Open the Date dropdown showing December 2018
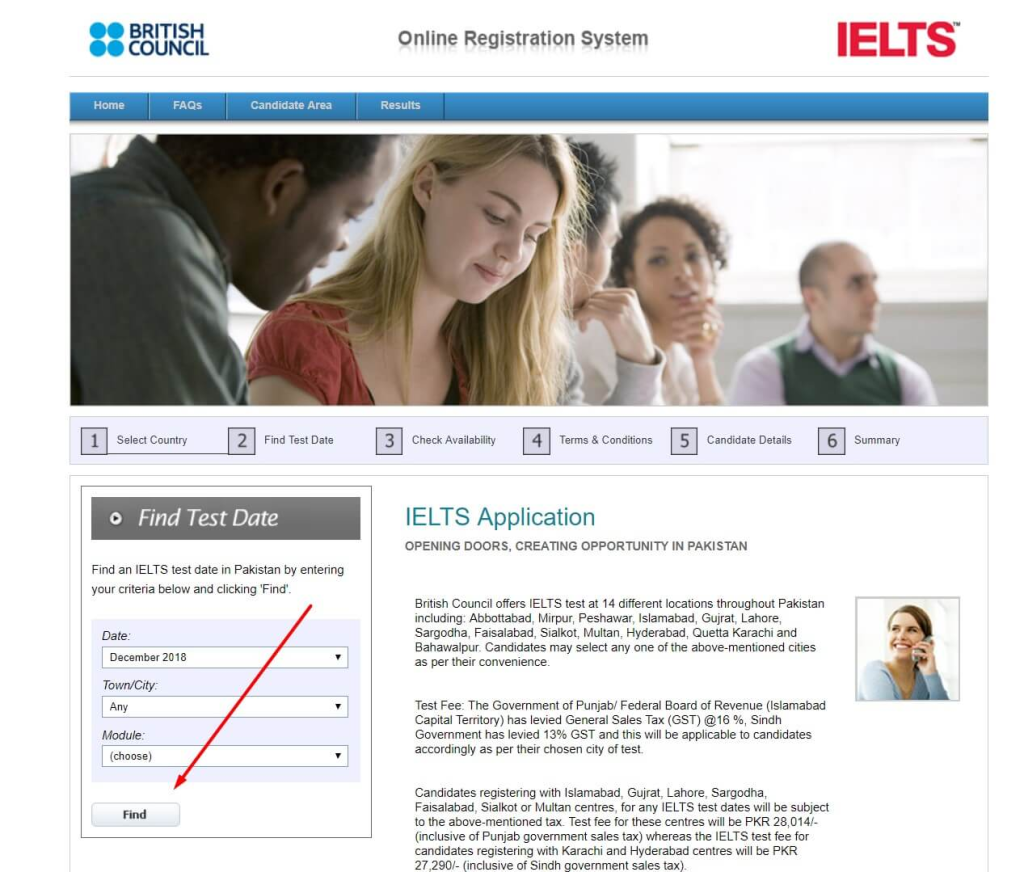 pos(225,657)
